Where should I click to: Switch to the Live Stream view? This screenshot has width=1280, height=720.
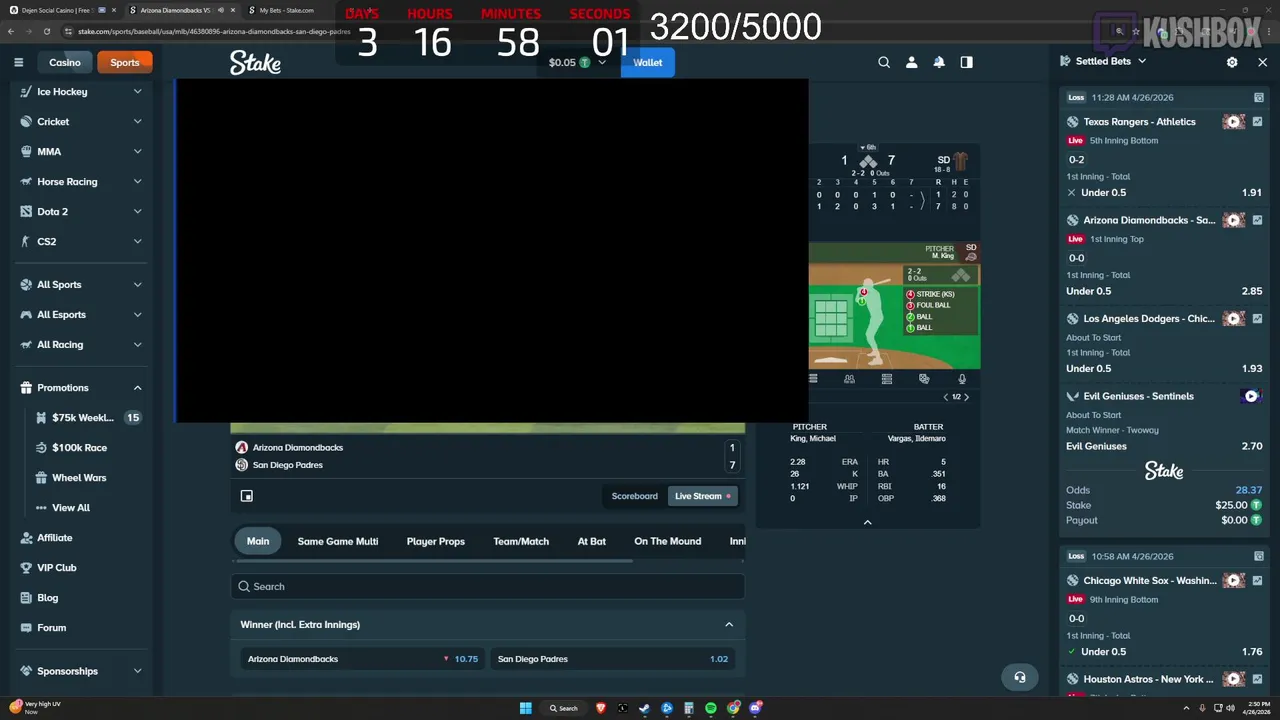702,496
